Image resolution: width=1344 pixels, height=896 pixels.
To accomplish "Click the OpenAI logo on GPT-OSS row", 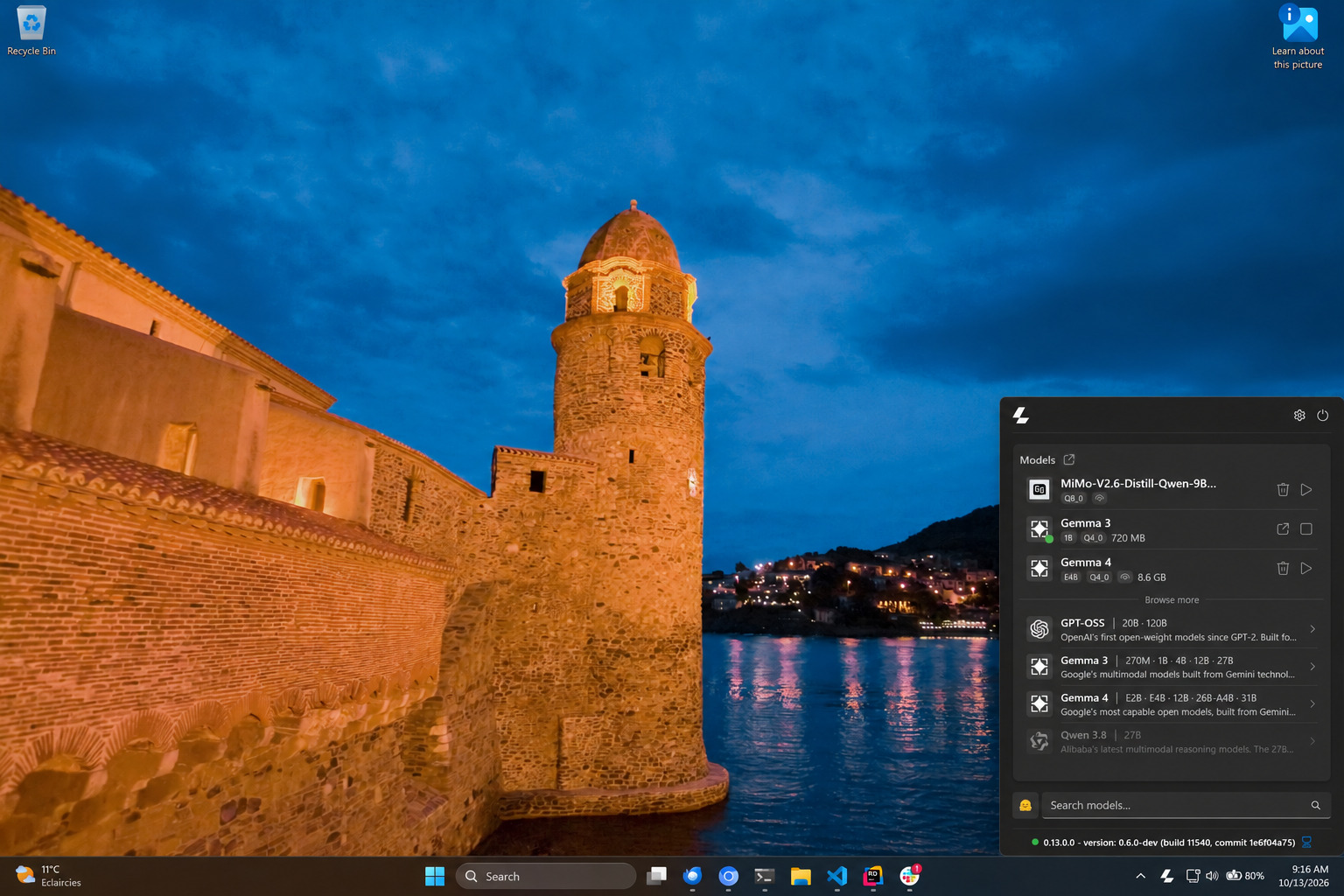I will tap(1039, 629).
